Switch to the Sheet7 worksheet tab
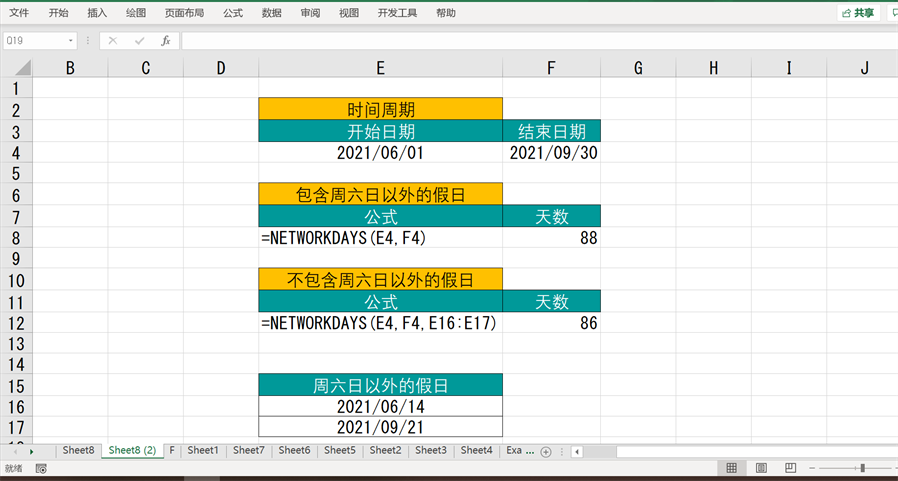The width and height of the screenshot is (898, 481). pos(249,451)
